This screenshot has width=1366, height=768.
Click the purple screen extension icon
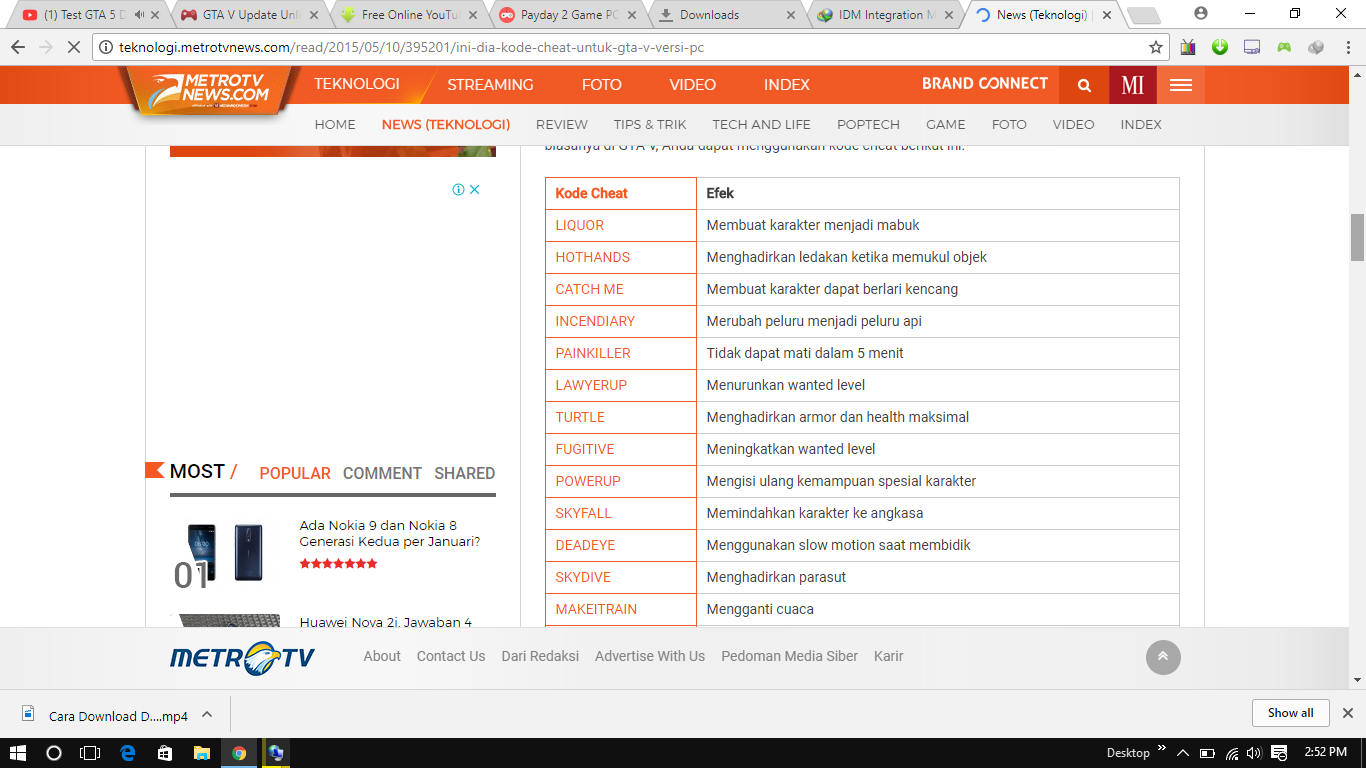pos(1252,47)
